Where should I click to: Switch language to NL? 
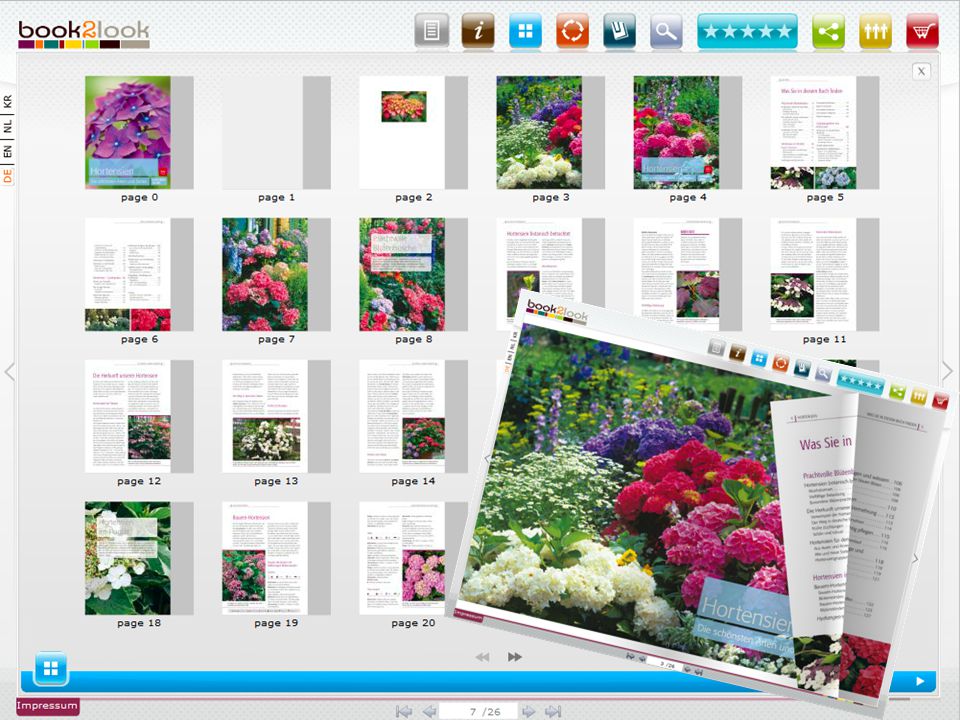[x=7, y=126]
